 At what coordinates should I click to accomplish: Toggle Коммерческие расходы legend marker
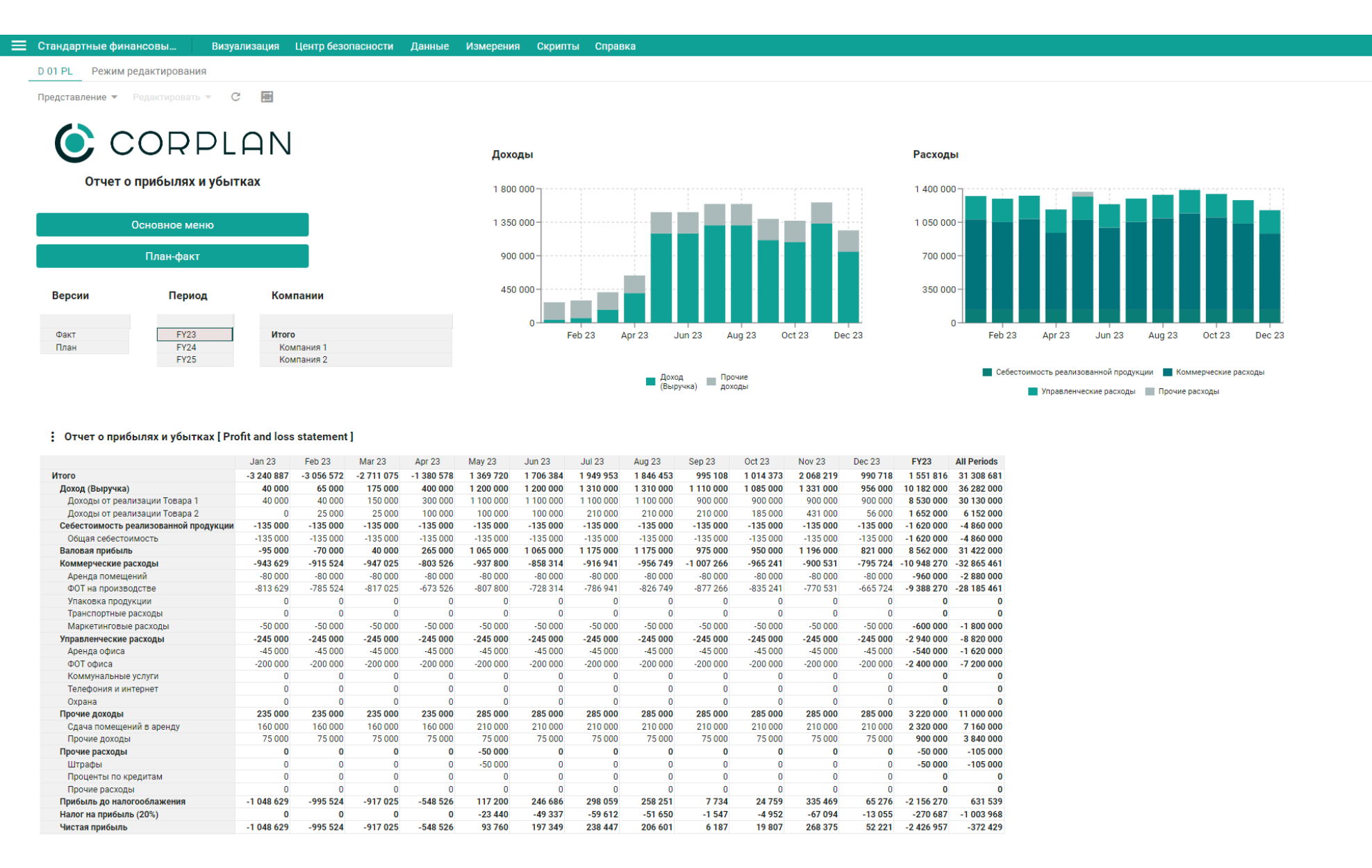click(1168, 372)
